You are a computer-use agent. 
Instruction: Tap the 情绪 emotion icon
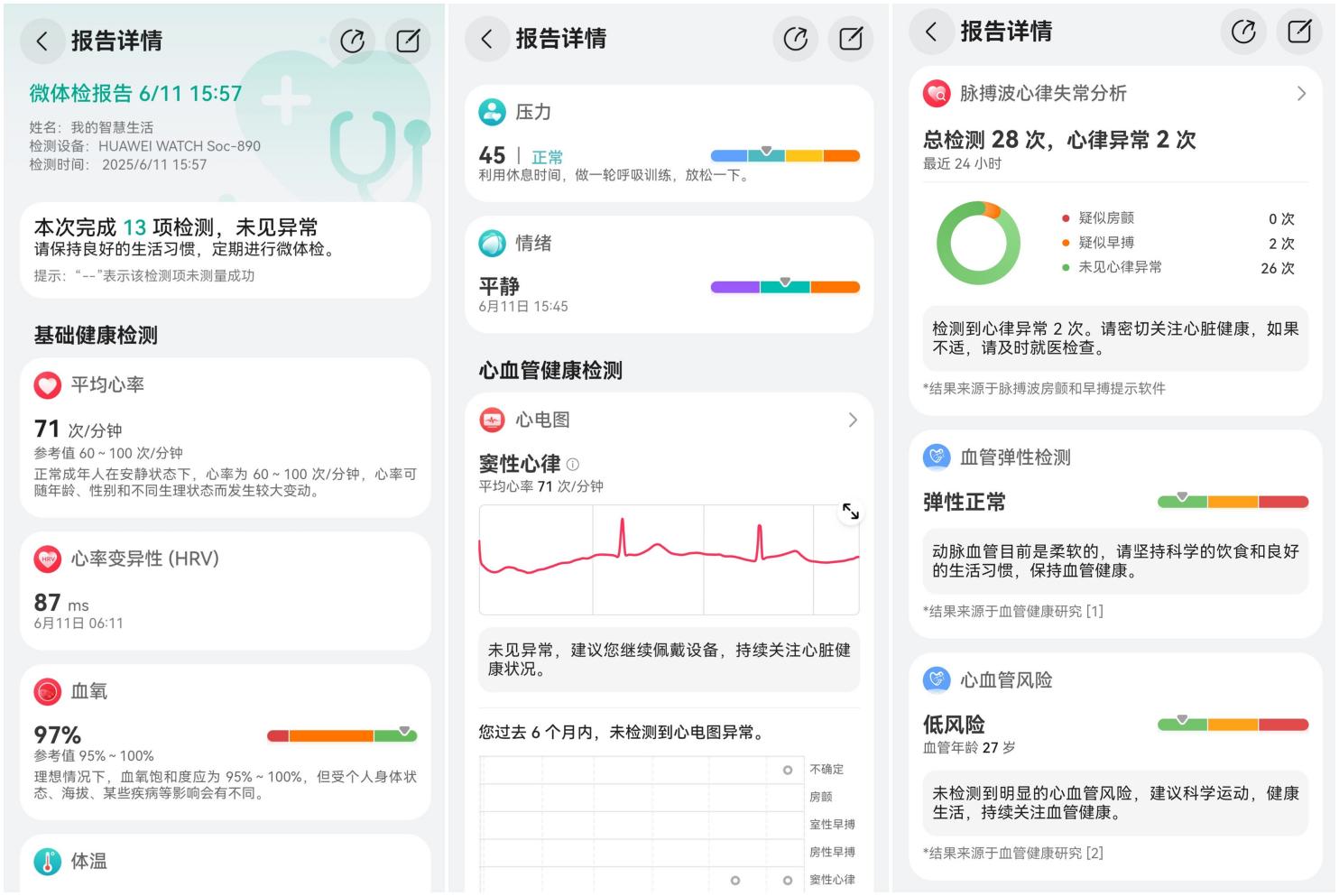coord(492,243)
